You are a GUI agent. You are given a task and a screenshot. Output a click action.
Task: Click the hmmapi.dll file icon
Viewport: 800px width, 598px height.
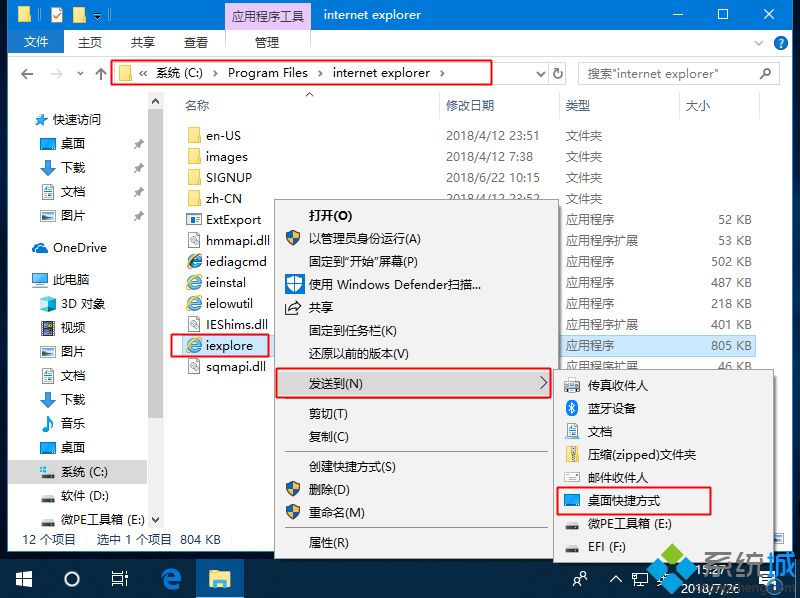[x=194, y=240]
